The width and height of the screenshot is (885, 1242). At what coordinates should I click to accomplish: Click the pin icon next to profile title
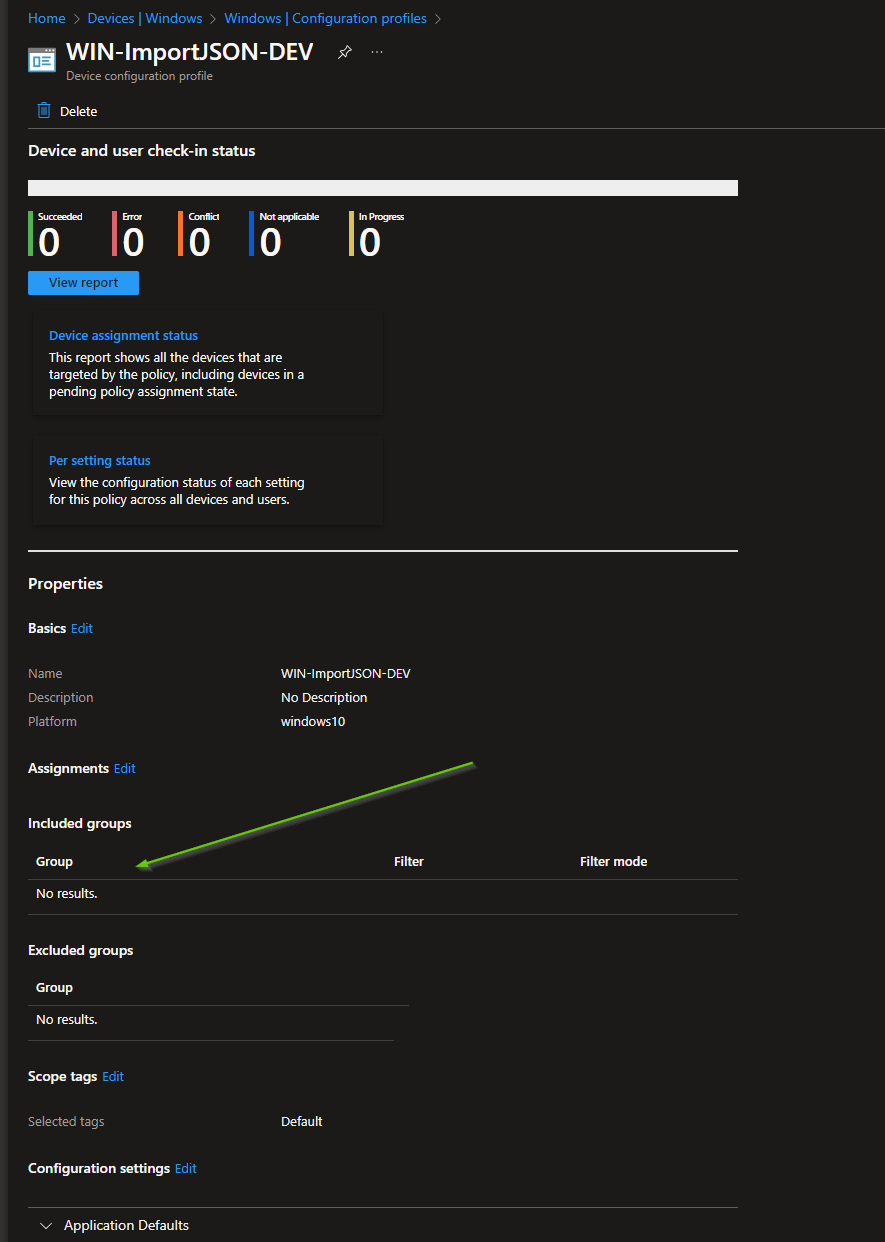point(345,53)
